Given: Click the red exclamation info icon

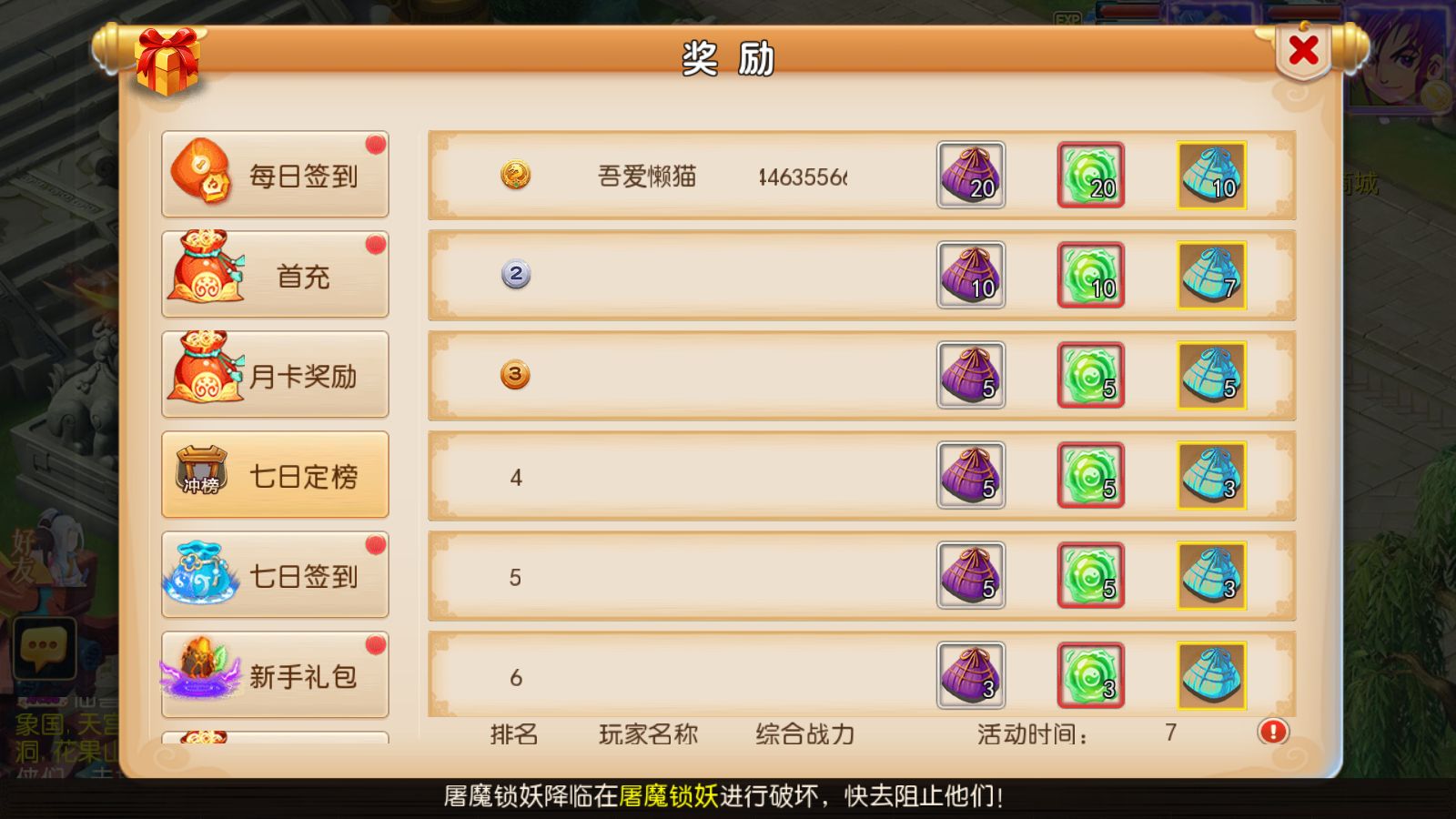Looking at the screenshot, I should pos(1273,731).
